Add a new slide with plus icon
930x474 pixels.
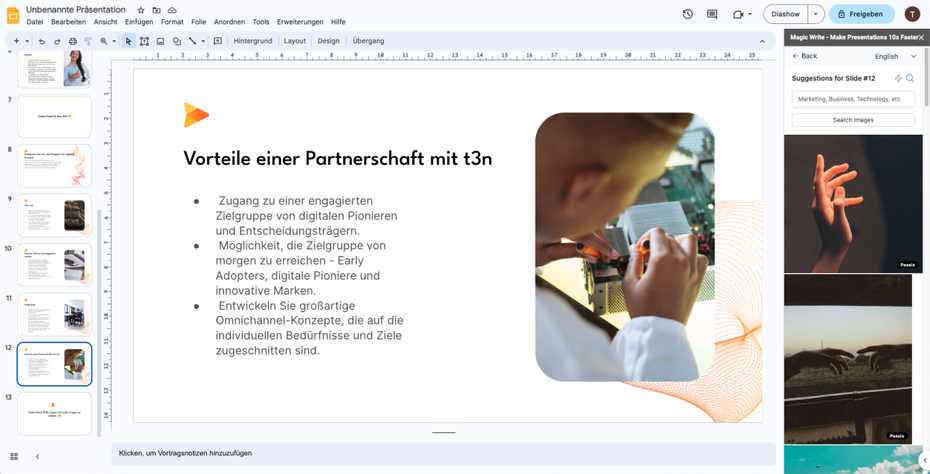(16, 41)
